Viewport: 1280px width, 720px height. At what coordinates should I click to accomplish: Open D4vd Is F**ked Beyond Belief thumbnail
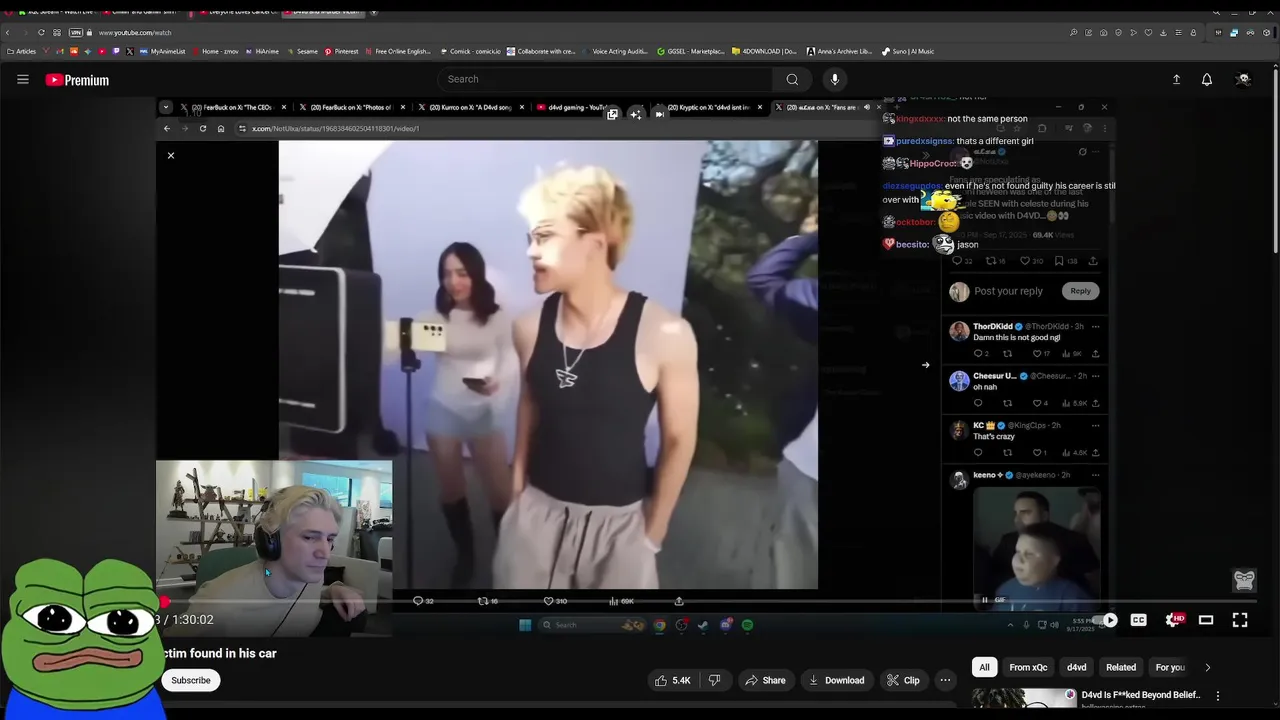1024,698
